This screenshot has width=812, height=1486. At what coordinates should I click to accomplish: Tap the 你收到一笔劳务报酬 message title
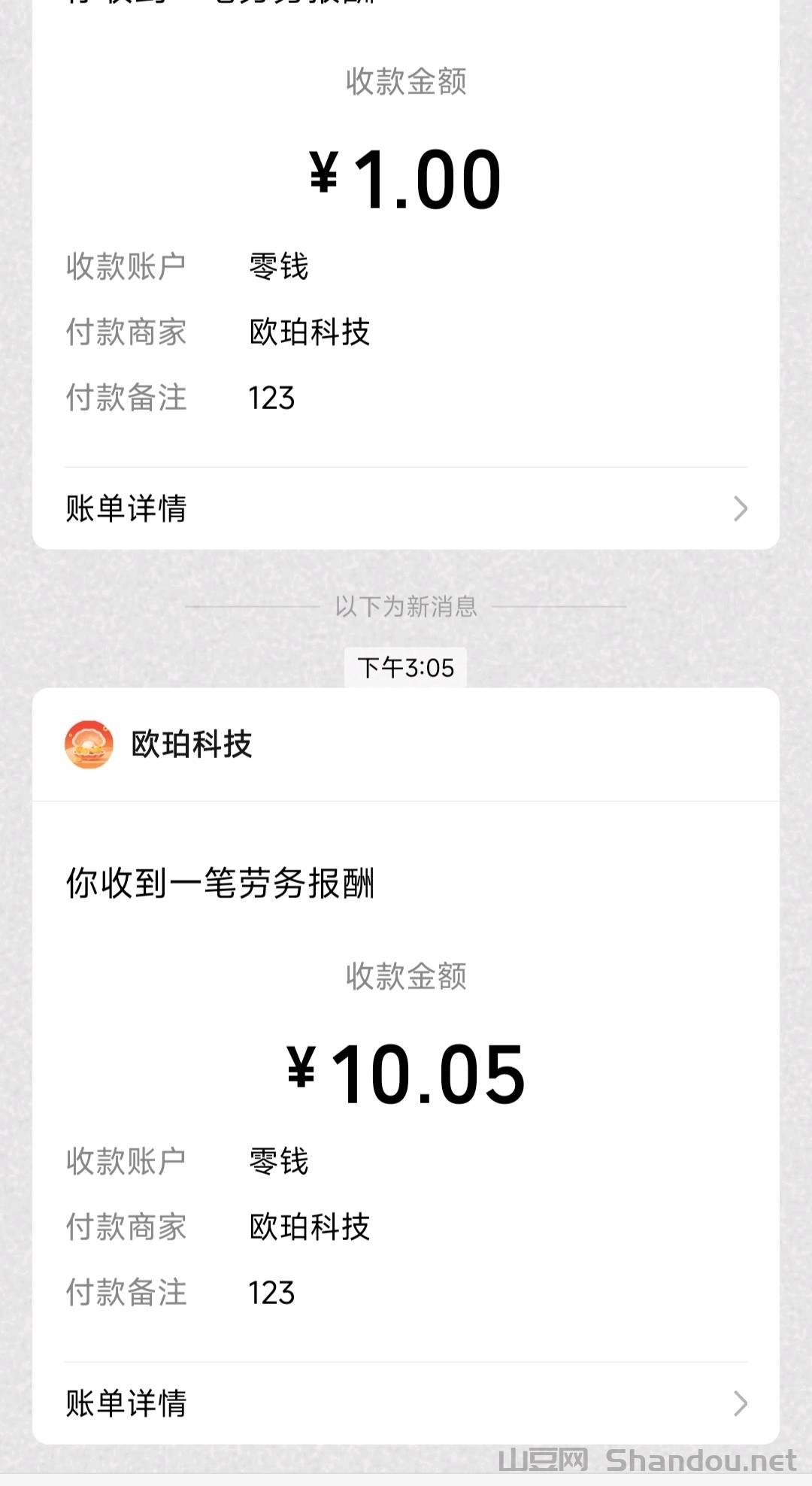[x=220, y=883]
